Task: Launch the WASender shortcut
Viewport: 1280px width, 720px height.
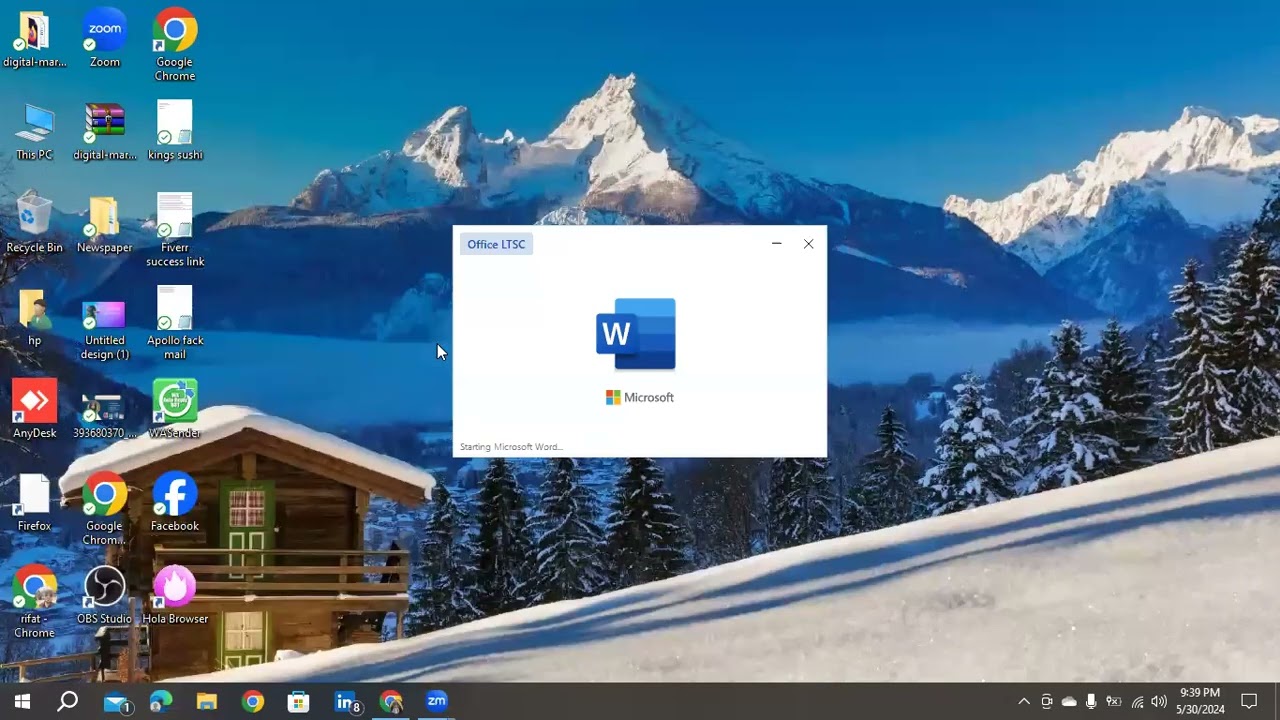Action: pyautogui.click(x=175, y=410)
